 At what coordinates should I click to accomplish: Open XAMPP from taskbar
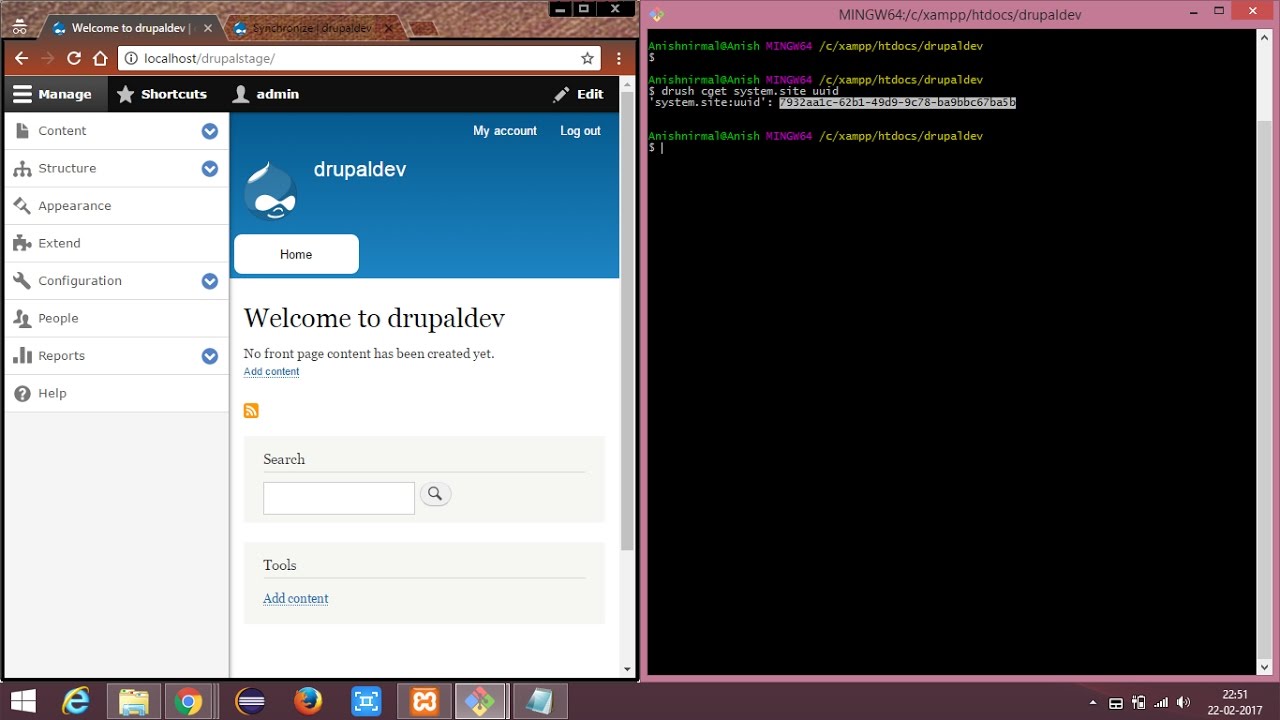pyautogui.click(x=423, y=701)
